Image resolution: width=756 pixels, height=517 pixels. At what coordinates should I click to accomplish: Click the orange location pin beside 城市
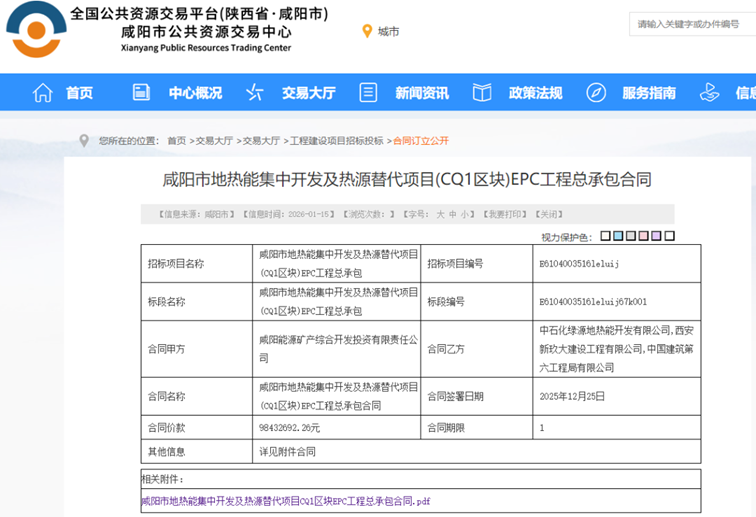tap(367, 32)
